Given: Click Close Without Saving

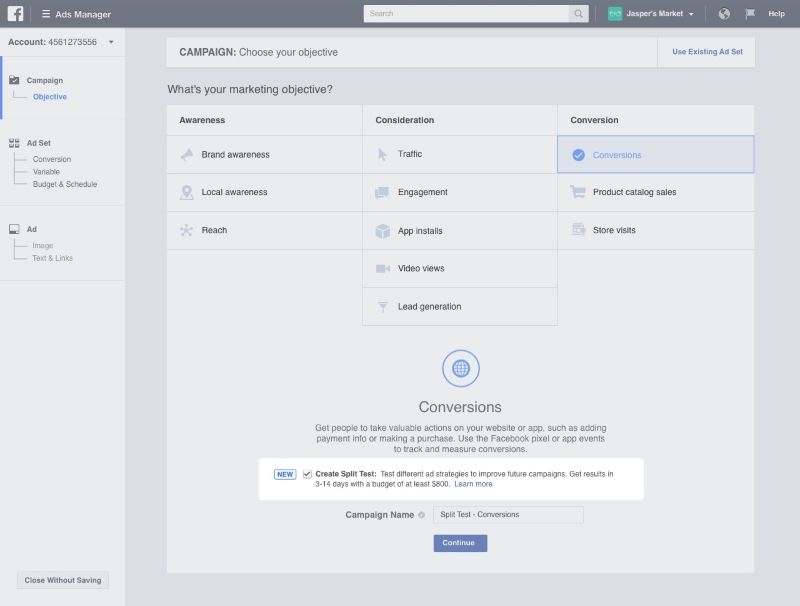Looking at the screenshot, I should click(63, 580).
